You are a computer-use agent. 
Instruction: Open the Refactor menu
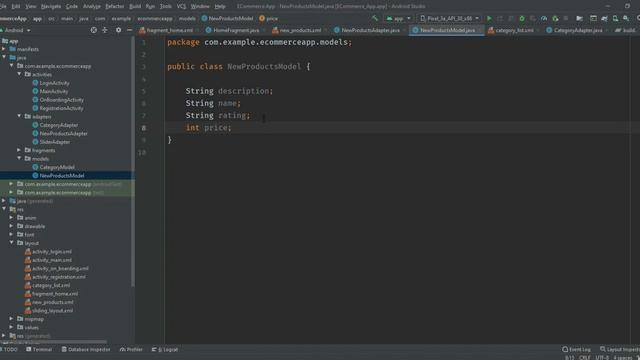pos(115,6)
